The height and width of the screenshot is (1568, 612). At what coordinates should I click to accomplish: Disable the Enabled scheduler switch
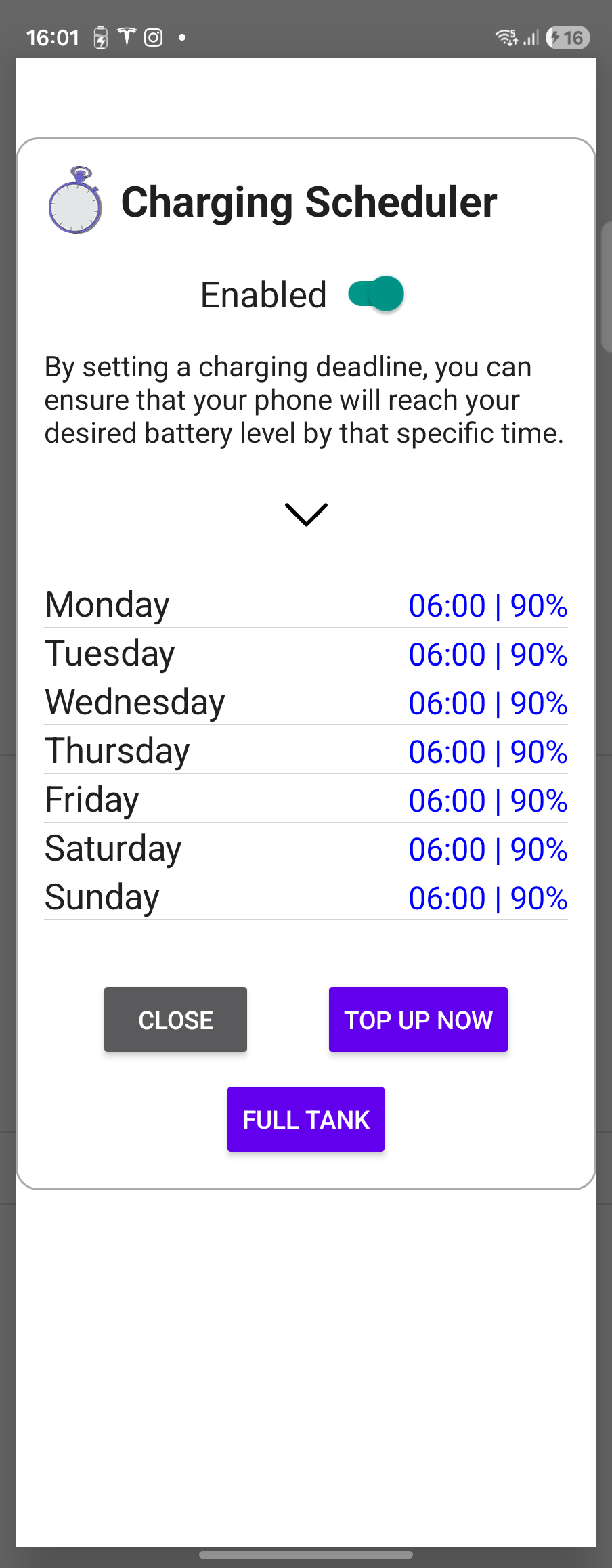tap(376, 294)
